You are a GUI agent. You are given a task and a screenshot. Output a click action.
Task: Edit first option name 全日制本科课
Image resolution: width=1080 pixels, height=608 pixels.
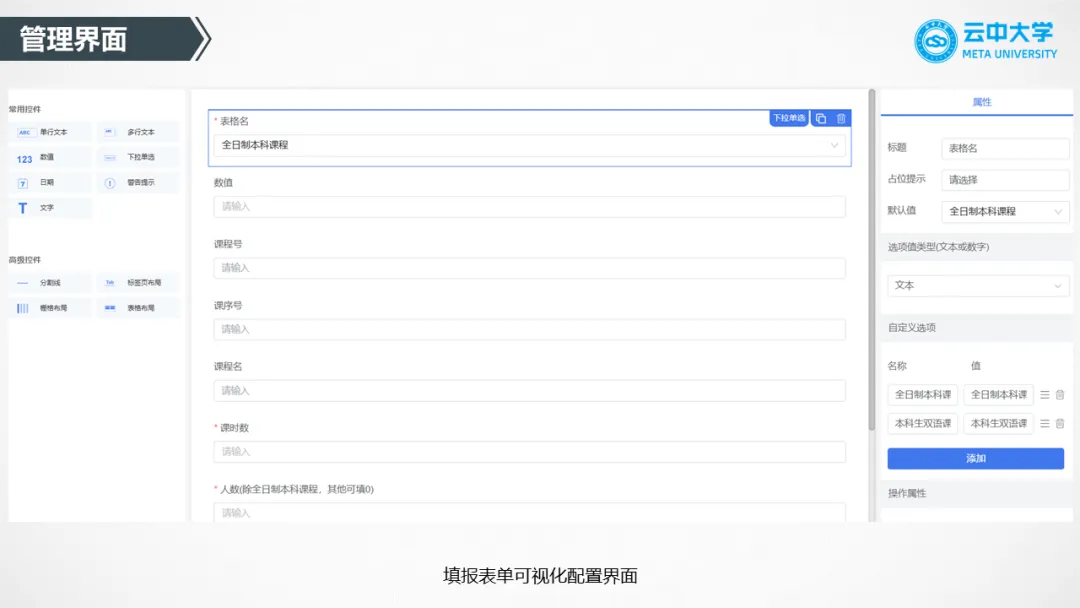click(x=922, y=395)
